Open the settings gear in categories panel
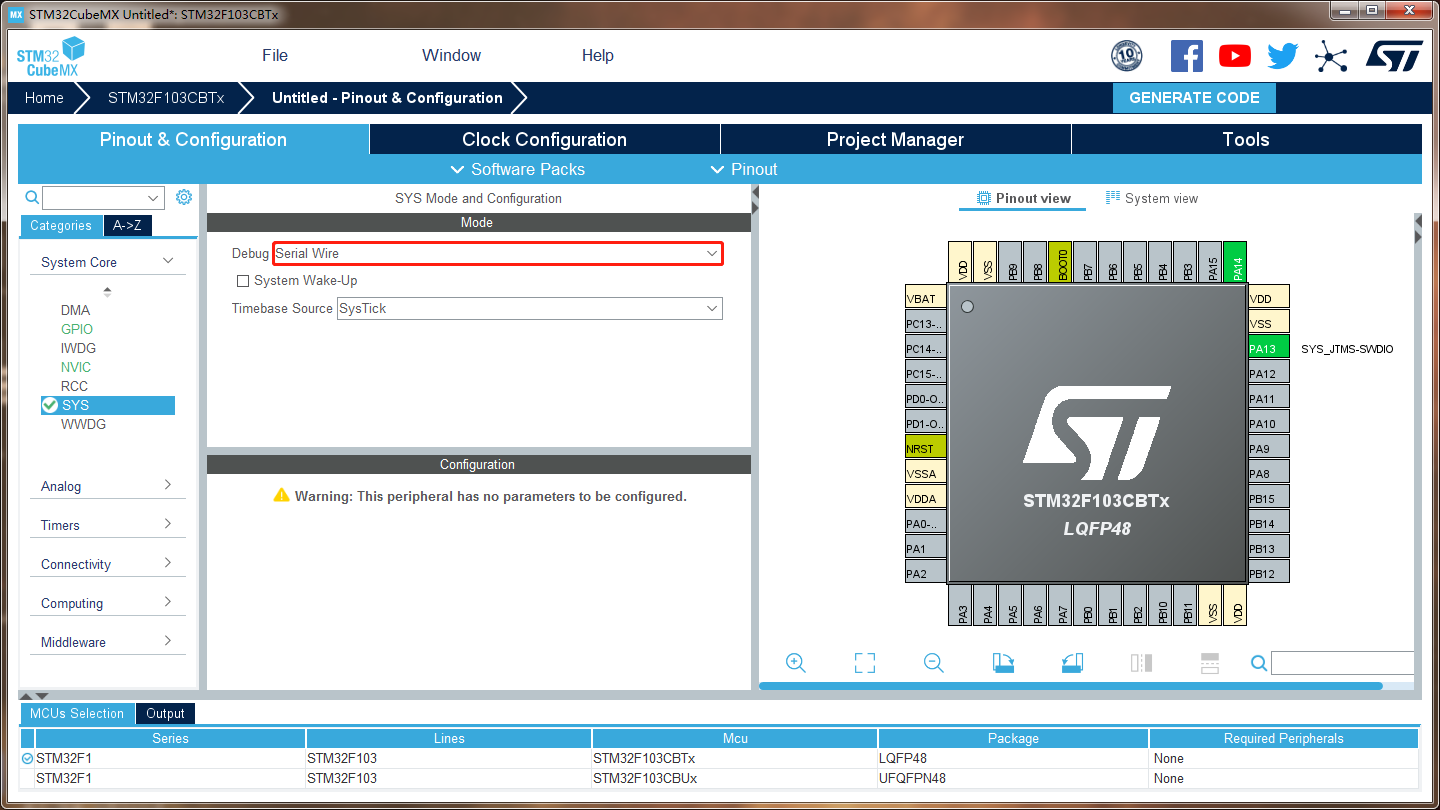This screenshot has height=810, width=1440. (184, 197)
